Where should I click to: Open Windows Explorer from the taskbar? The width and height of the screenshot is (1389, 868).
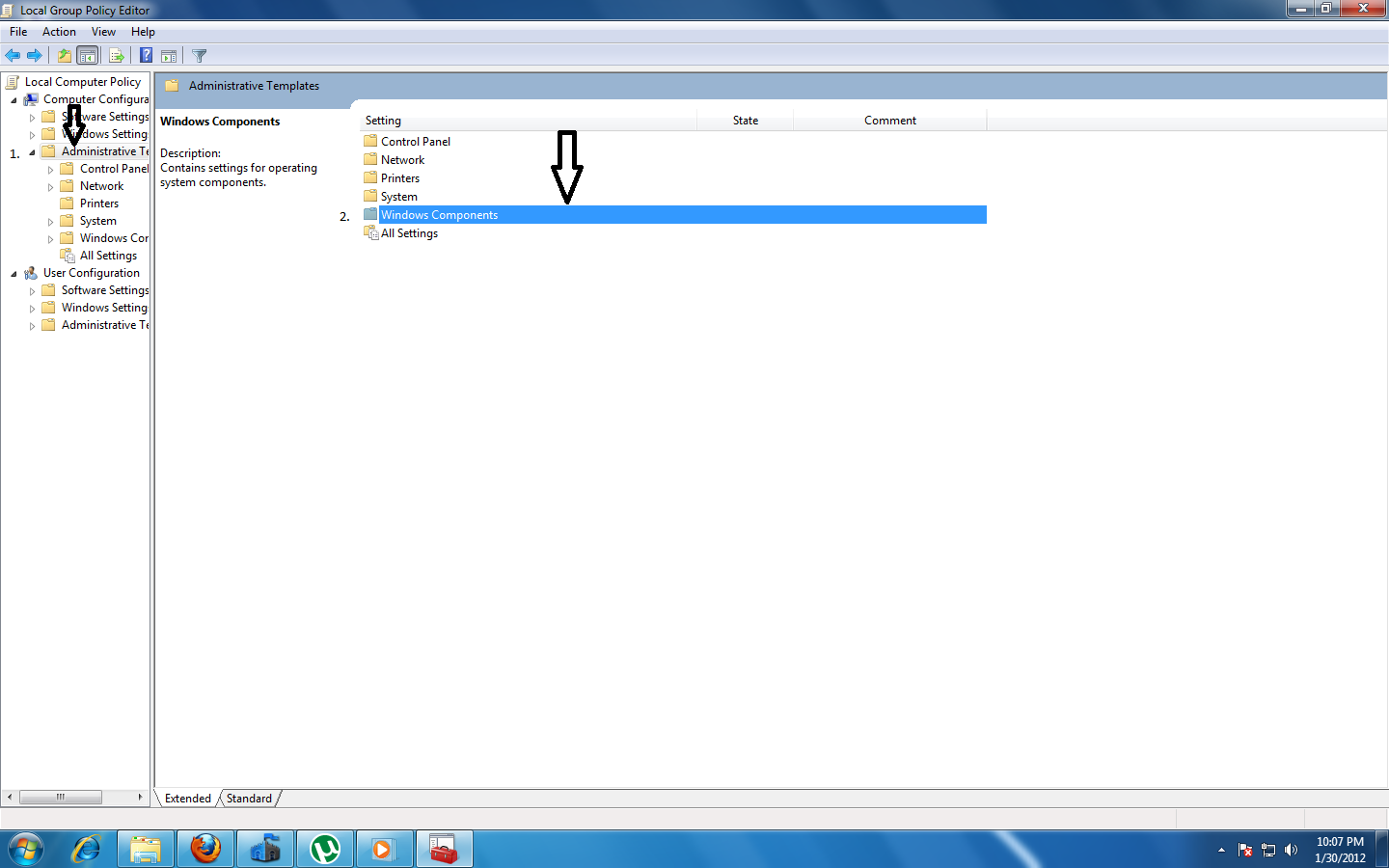pyautogui.click(x=146, y=850)
